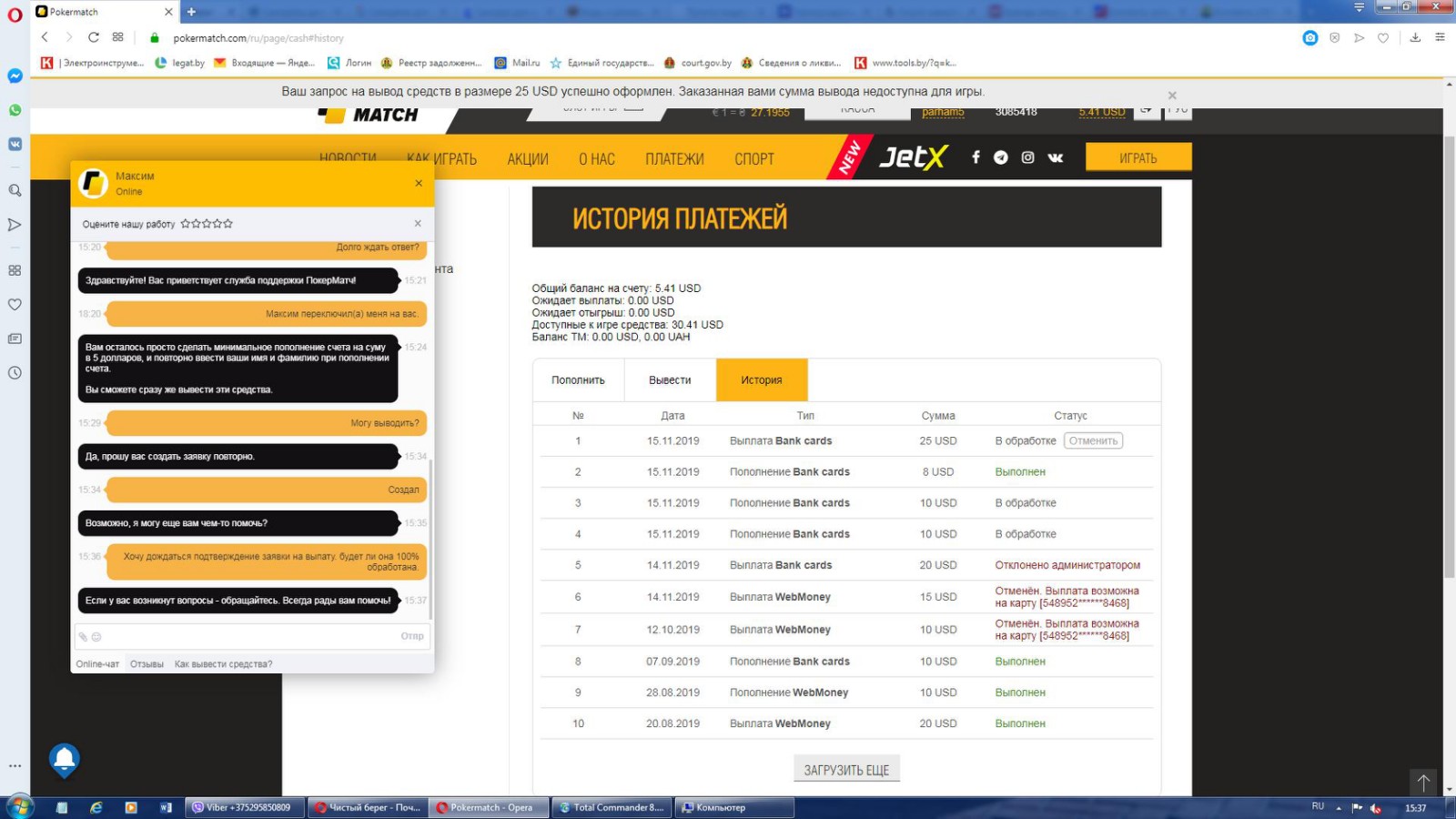This screenshot has height=819, width=1456.
Task: Open the Online-чат tab in chat footer
Action: 97,664
